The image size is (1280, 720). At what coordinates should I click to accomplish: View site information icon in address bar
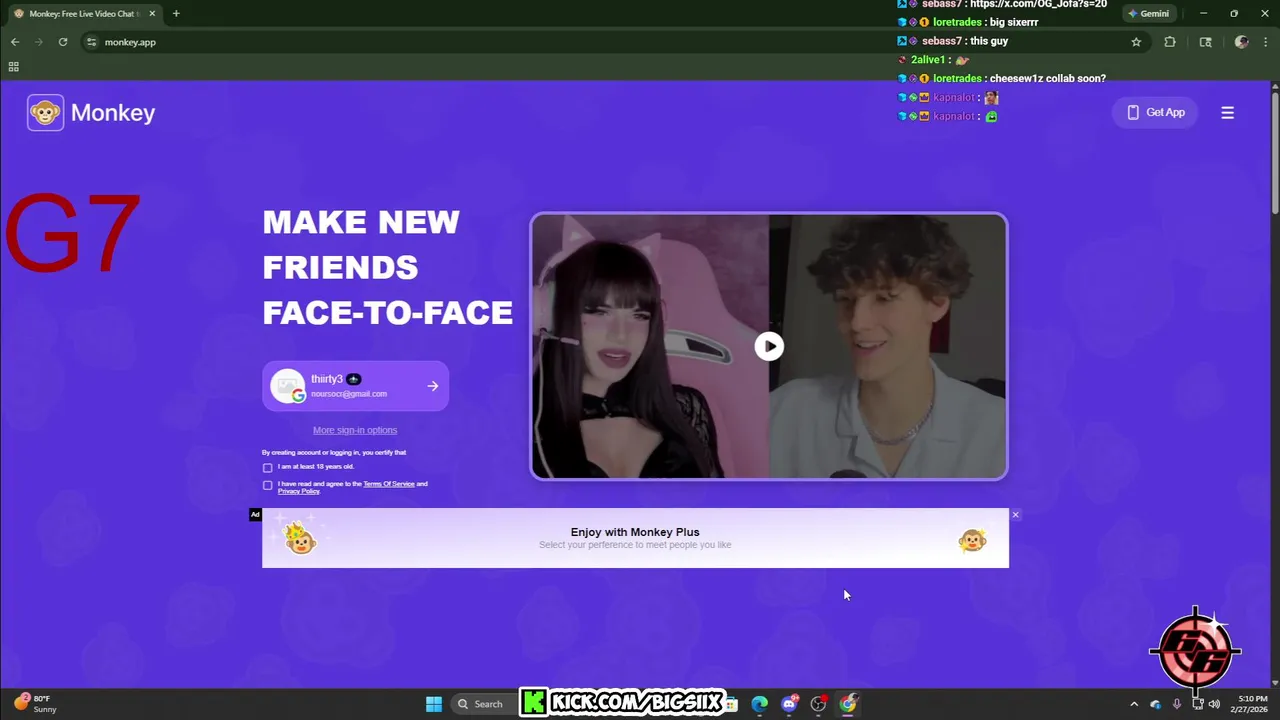pyautogui.click(x=91, y=42)
